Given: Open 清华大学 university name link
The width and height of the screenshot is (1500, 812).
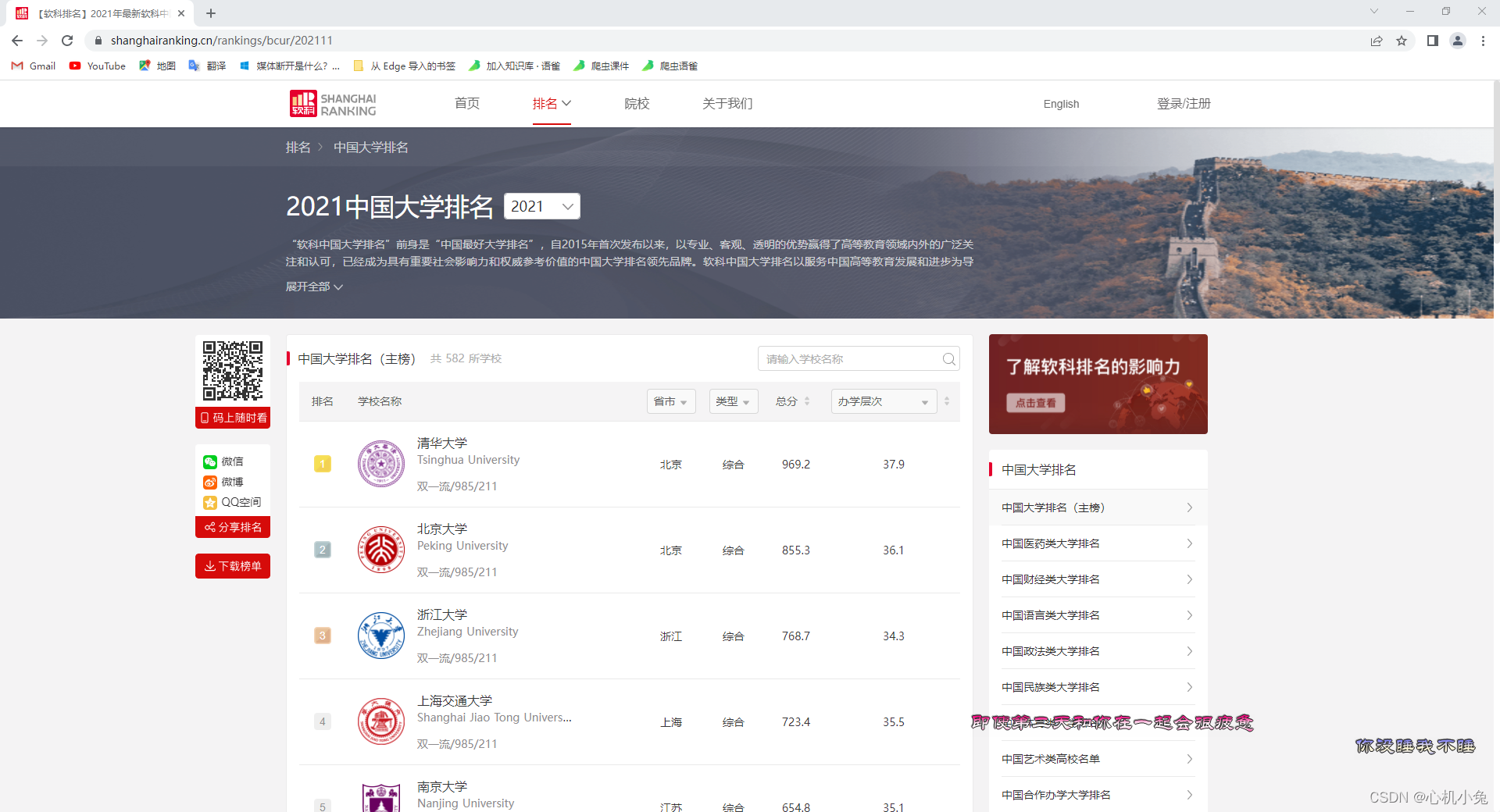Looking at the screenshot, I should click(442, 443).
